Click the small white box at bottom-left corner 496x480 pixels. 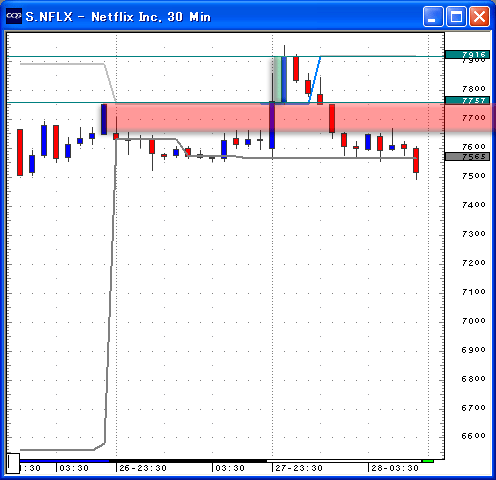13,463
